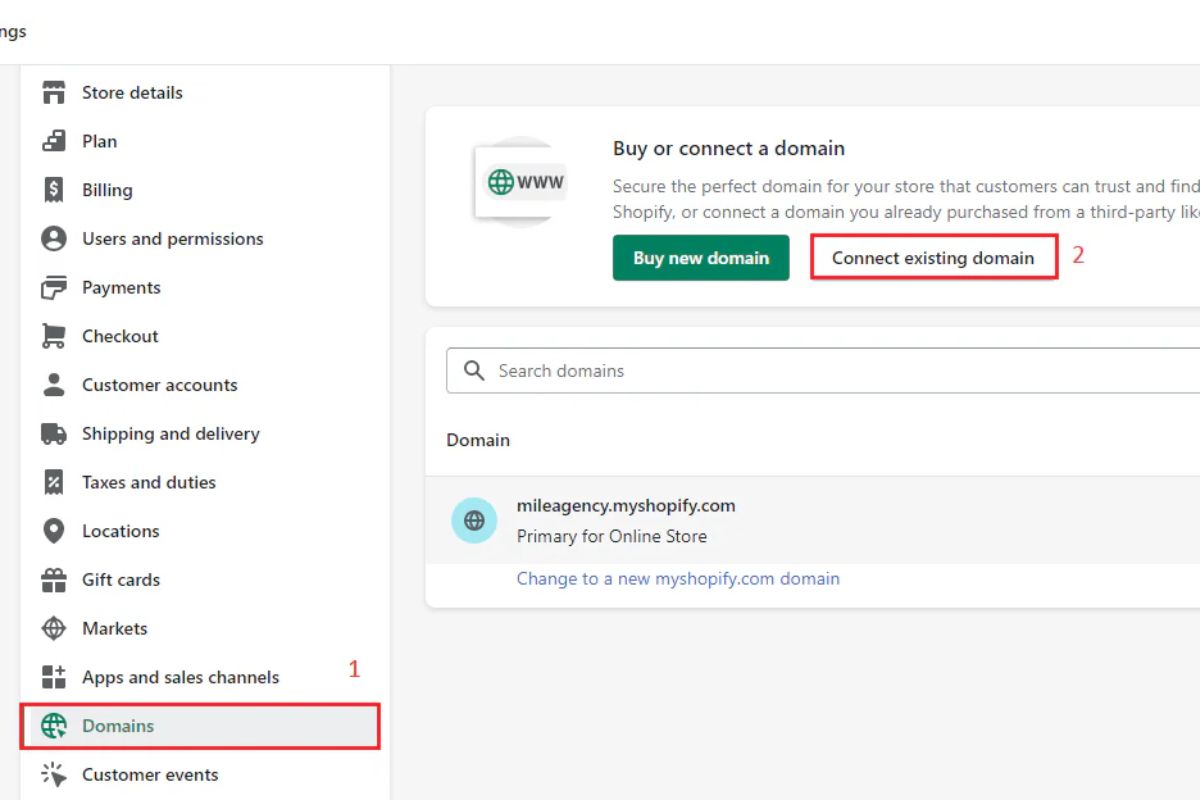
Task: Open the Plan settings page
Action: tap(99, 142)
